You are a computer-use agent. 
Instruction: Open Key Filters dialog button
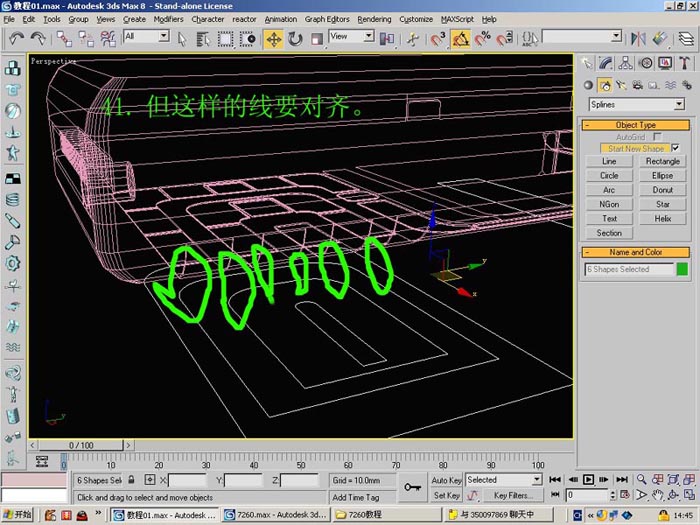(511, 495)
